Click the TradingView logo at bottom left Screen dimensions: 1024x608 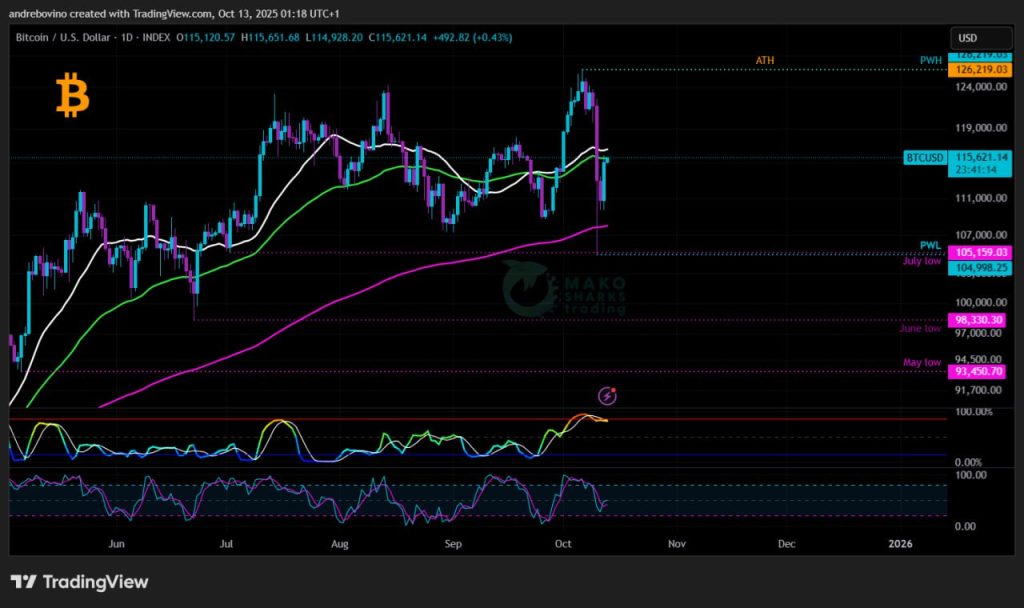pos(79,582)
